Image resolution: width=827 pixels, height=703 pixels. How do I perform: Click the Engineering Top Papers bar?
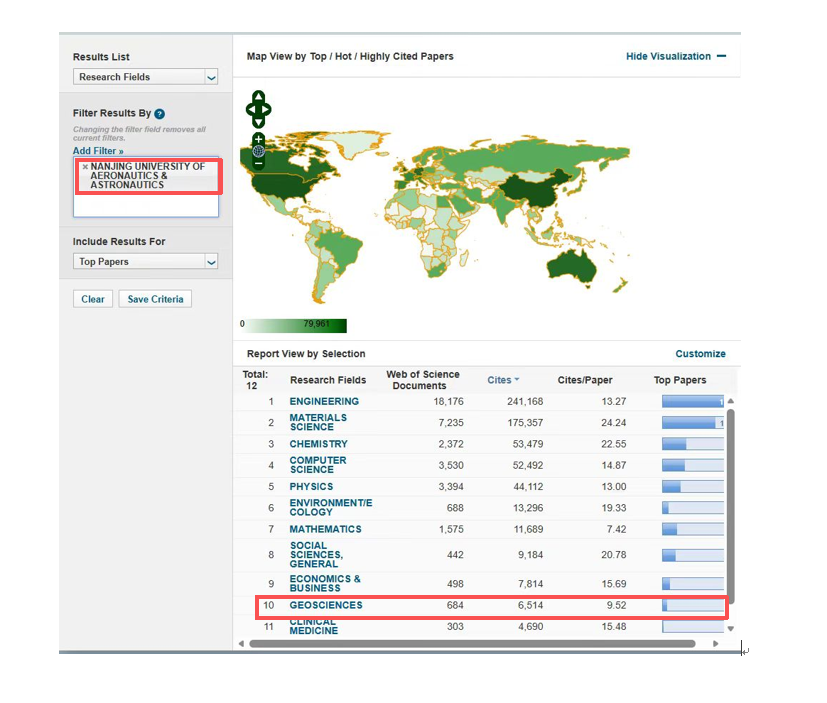click(x=692, y=402)
